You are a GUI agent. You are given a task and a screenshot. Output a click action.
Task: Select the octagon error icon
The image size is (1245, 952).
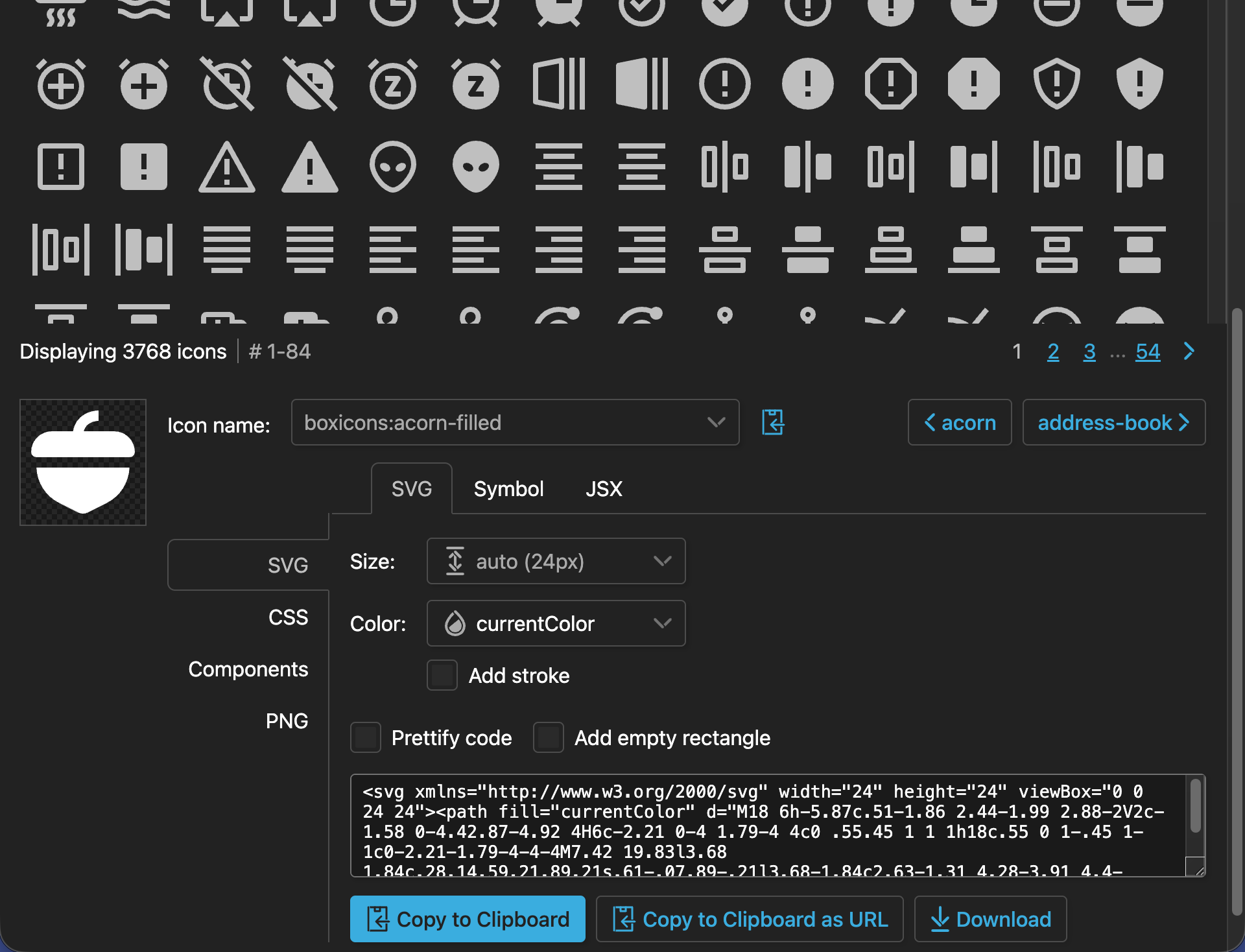click(x=891, y=84)
